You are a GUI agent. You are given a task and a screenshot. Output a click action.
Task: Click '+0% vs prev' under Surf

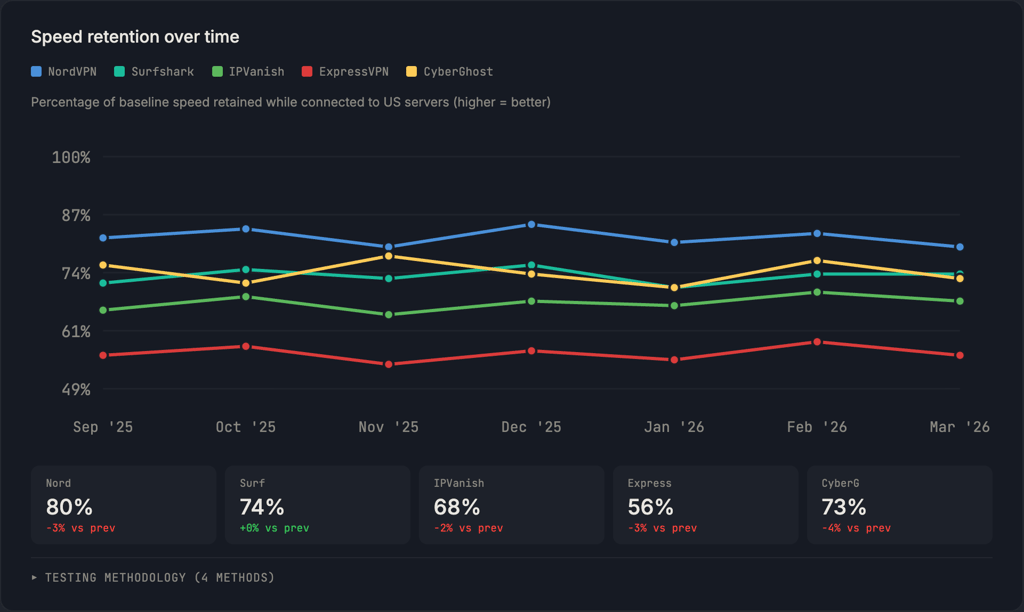(x=274, y=528)
